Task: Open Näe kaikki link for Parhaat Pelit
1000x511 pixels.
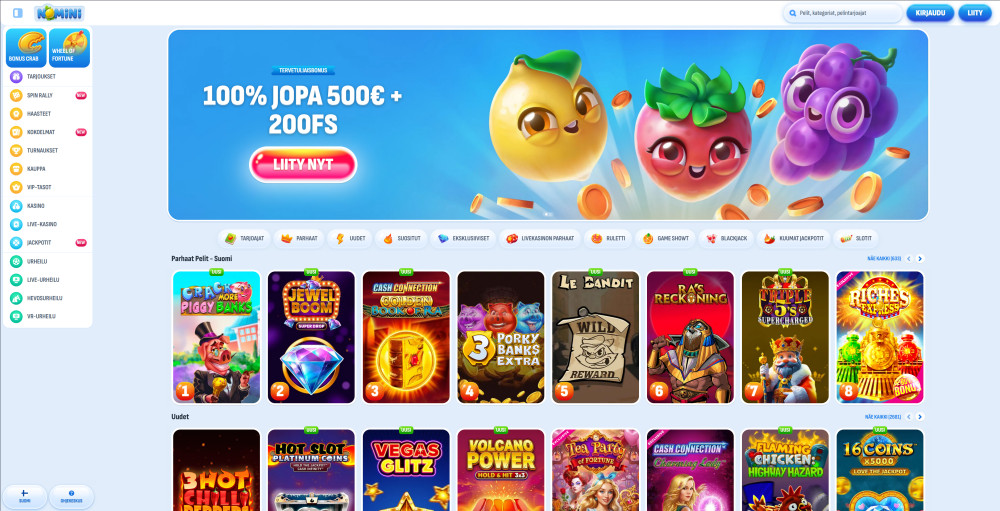Action: 884,258
